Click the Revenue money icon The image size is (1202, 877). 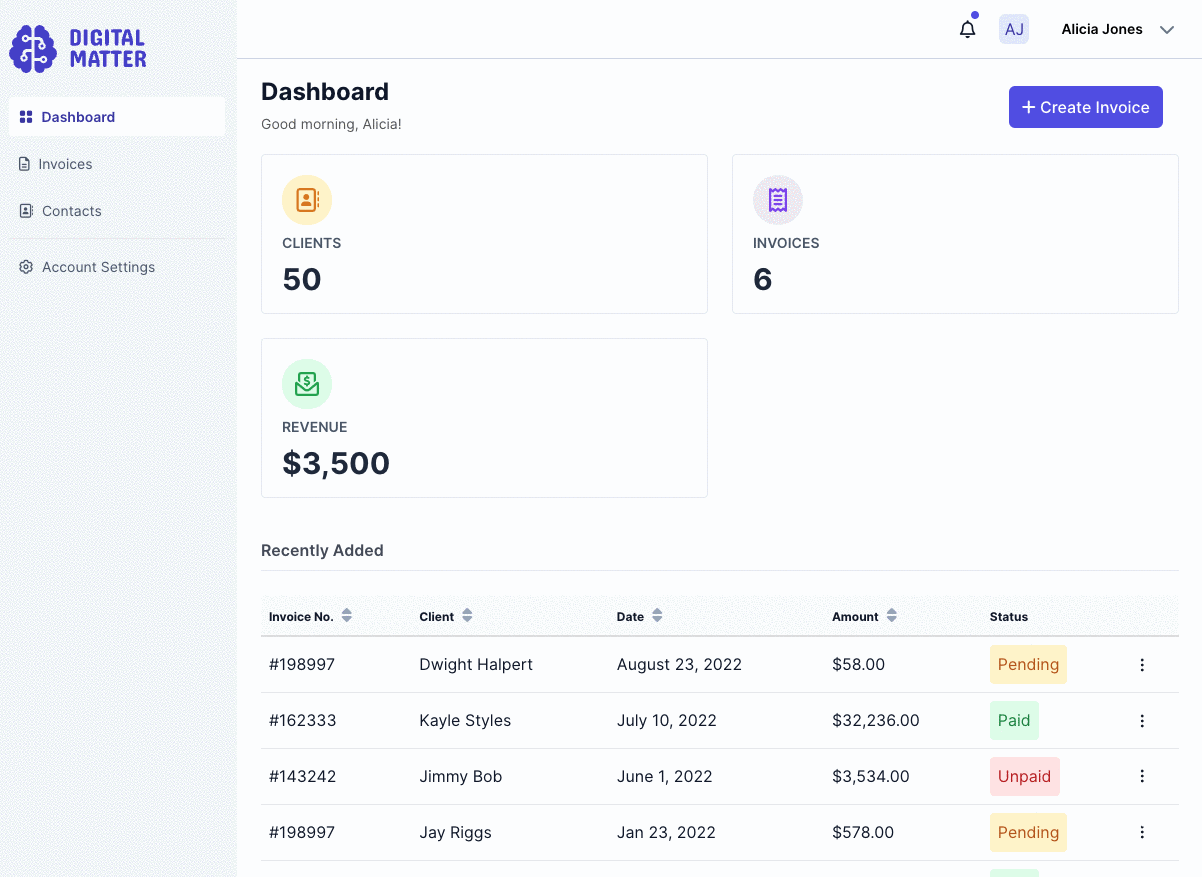point(307,384)
